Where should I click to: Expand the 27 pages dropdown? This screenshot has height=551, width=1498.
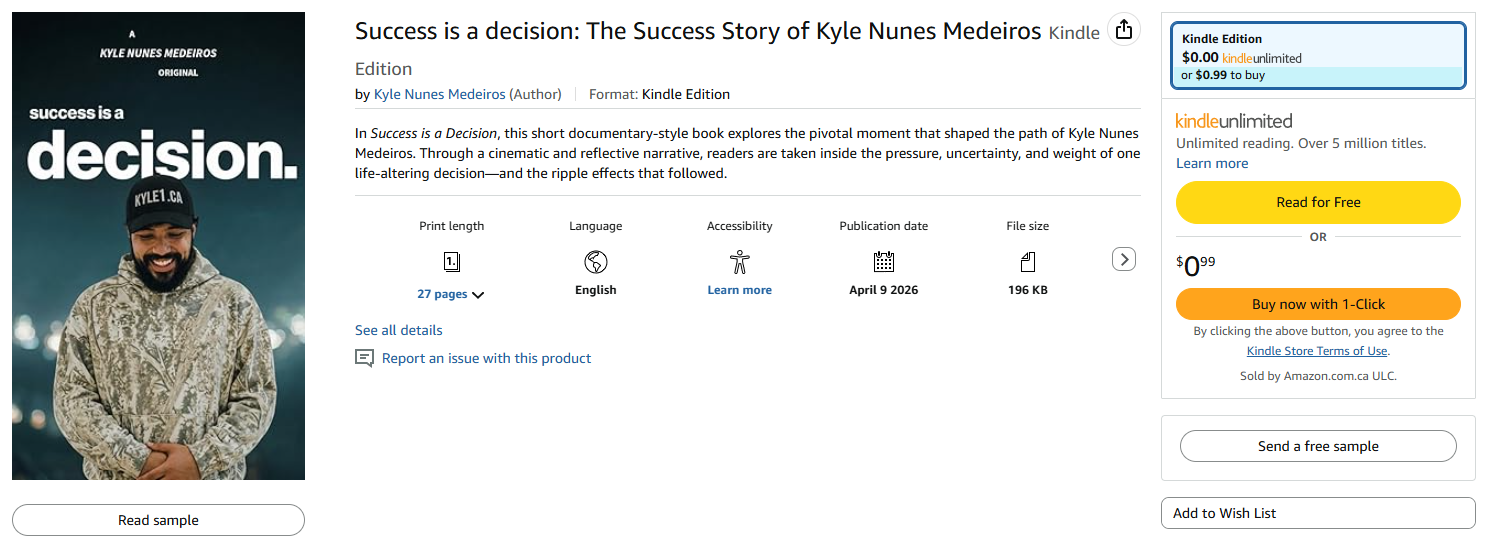pyautogui.click(x=450, y=294)
